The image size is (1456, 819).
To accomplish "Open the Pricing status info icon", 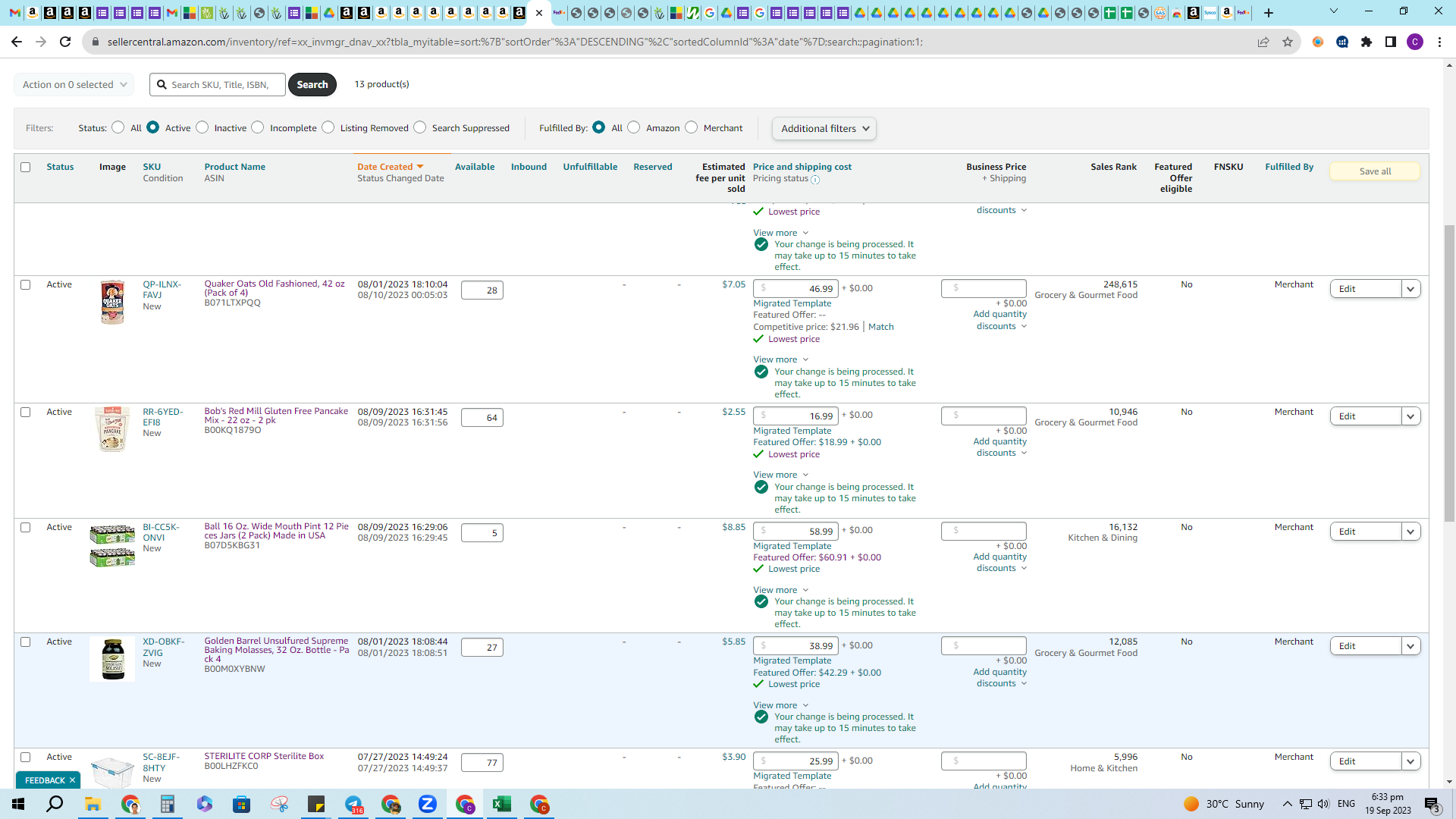I will pos(815,180).
